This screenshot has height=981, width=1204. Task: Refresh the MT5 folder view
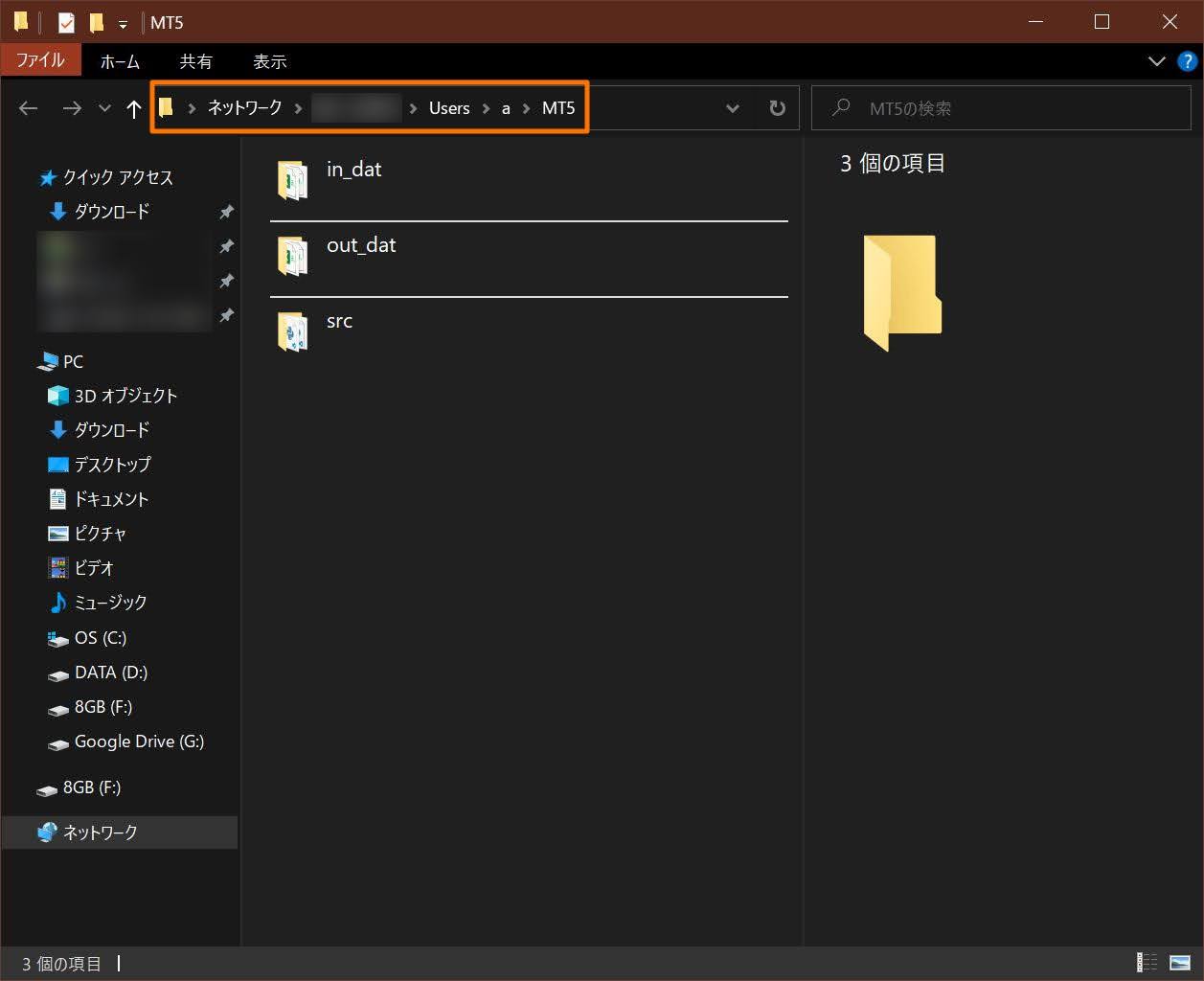point(777,108)
